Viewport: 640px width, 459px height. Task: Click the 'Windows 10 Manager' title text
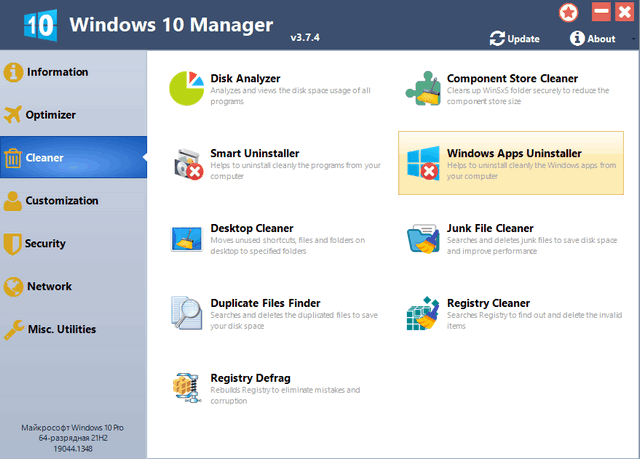pyautogui.click(x=171, y=24)
